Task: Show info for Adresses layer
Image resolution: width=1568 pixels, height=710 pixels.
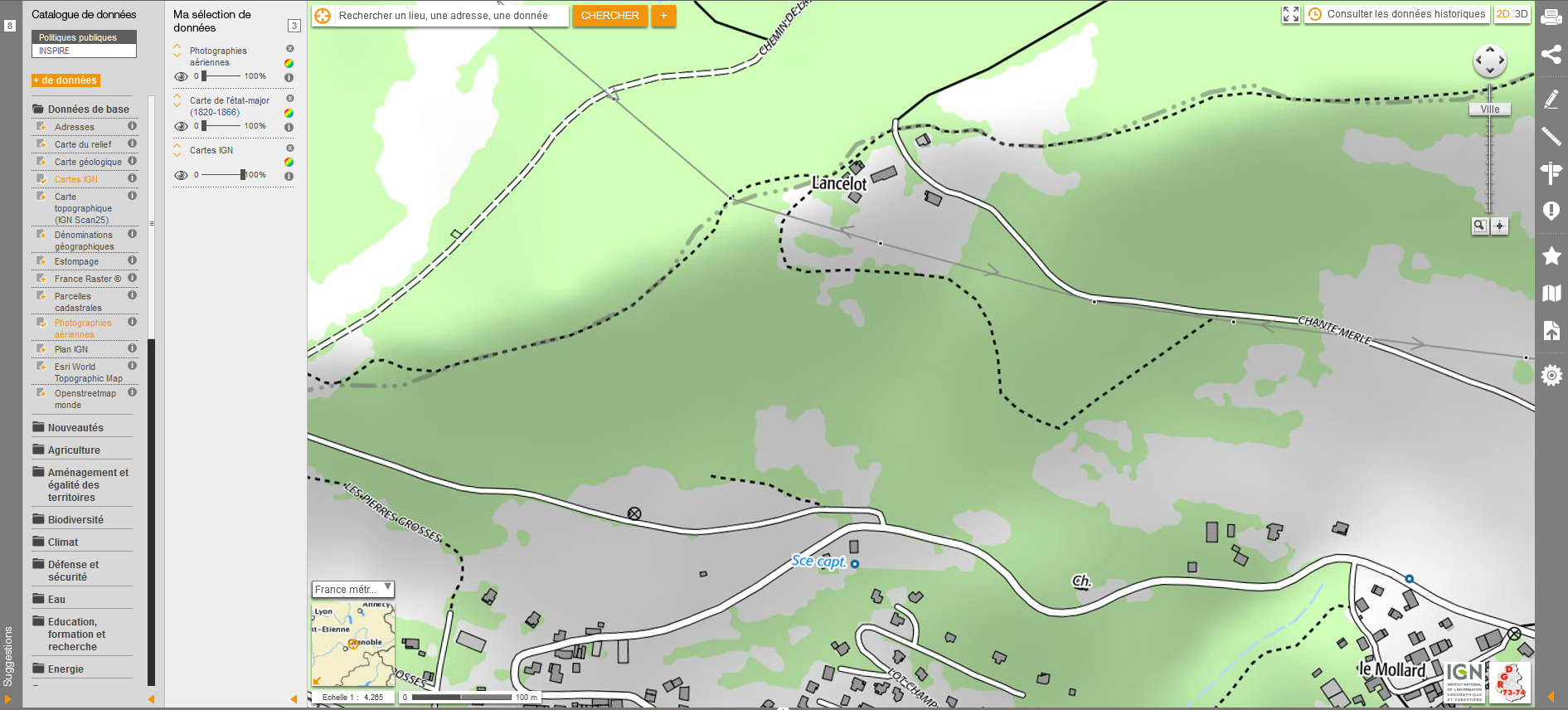Action: pos(132,126)
